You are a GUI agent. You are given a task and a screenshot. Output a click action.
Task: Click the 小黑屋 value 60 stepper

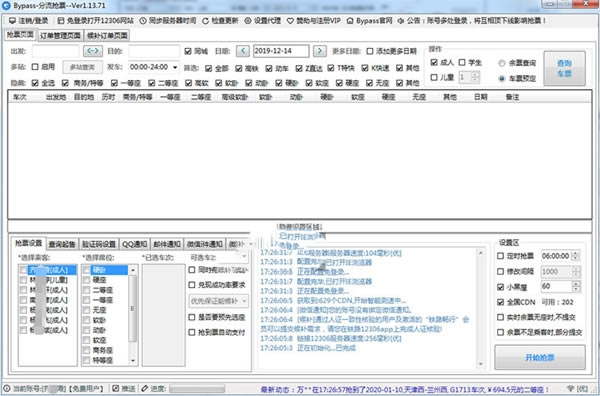(576, 286)
